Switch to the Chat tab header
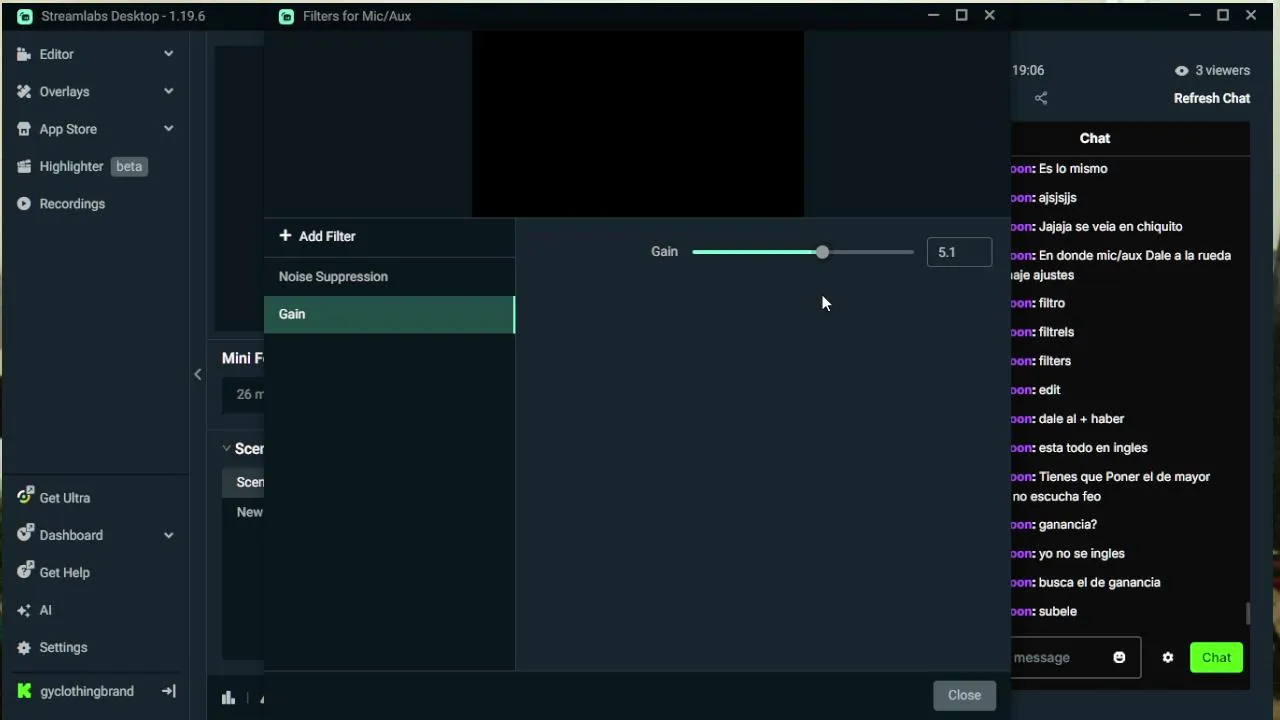Image resolution: width=1280 pixels, height=720 pixels. pyautogui.click(x=1095, y=138)
